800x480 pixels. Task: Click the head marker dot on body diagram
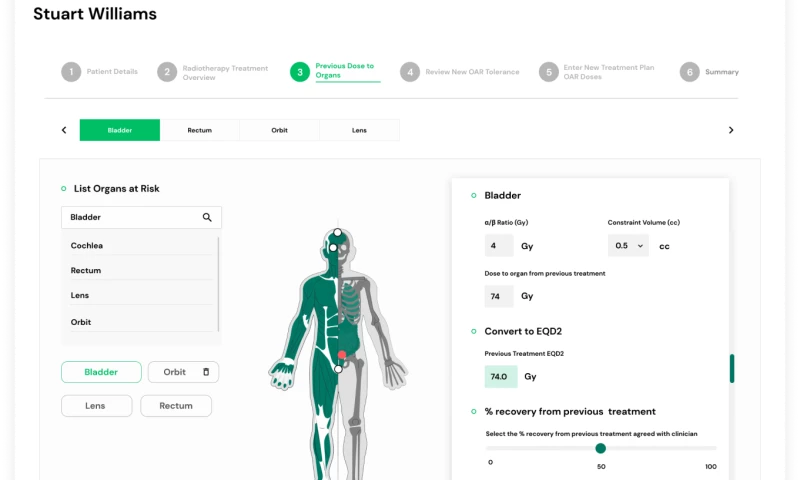pos(338,233)
